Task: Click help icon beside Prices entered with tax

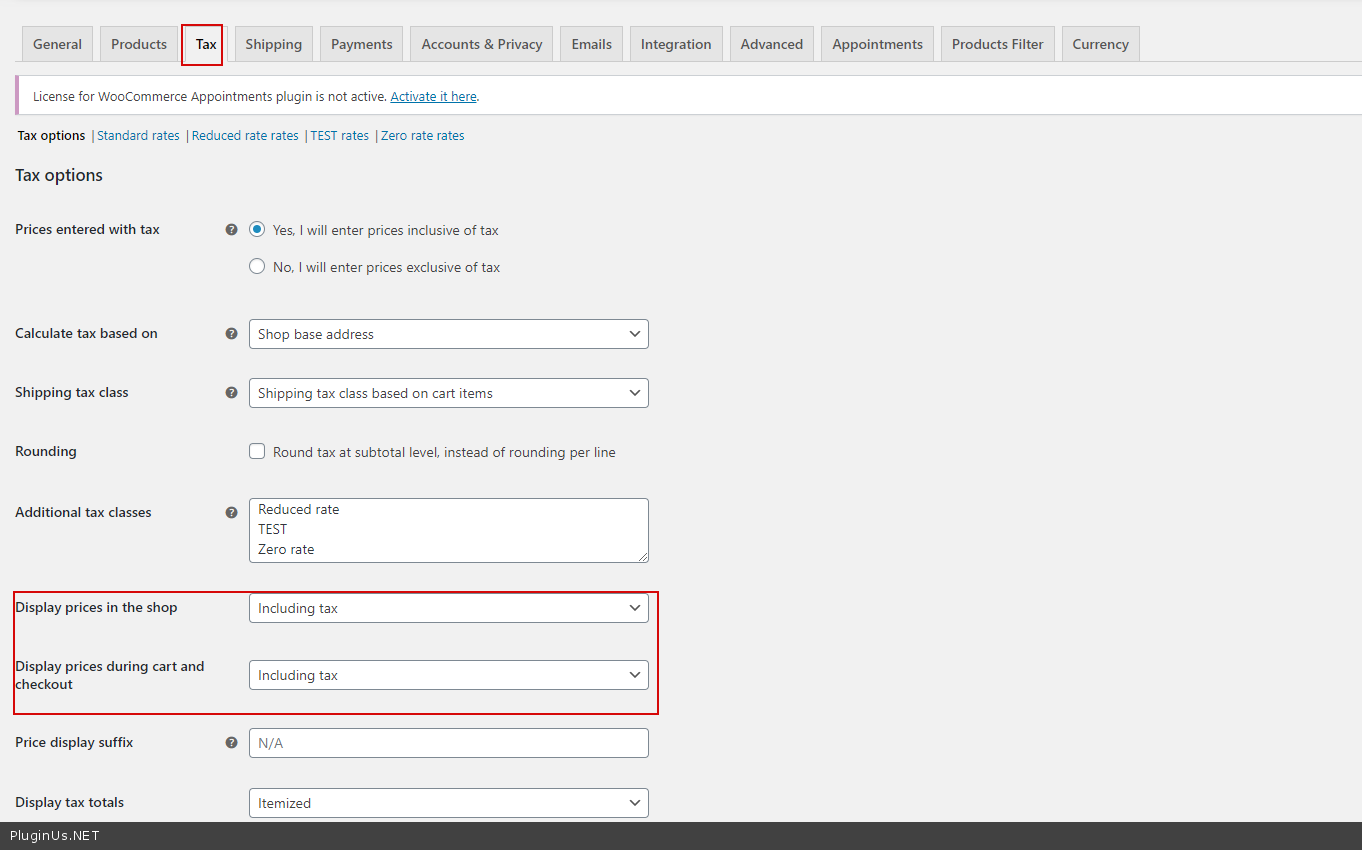Action: (x=232, y=230)
